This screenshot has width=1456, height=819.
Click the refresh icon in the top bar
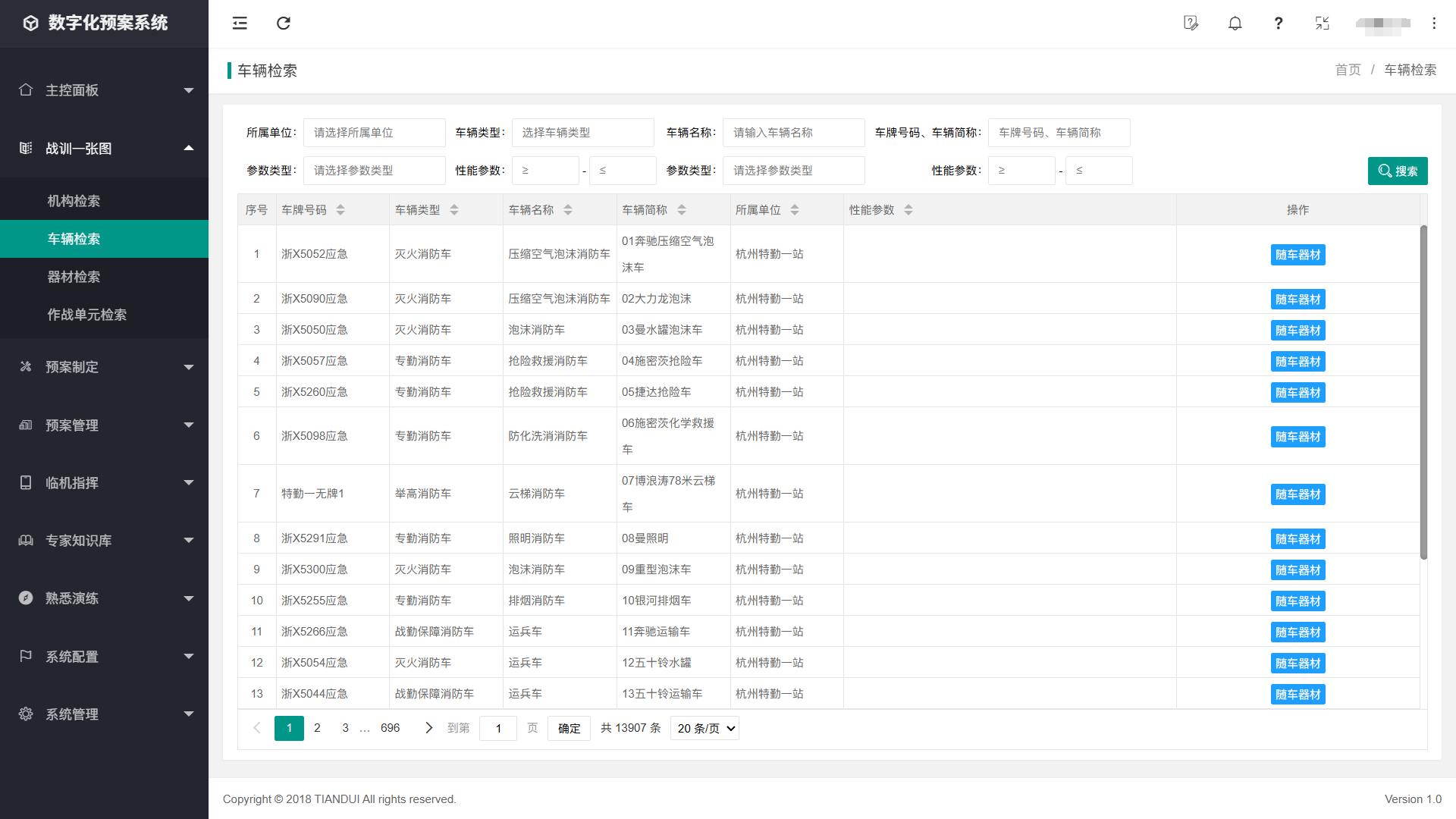coord(284,24)
